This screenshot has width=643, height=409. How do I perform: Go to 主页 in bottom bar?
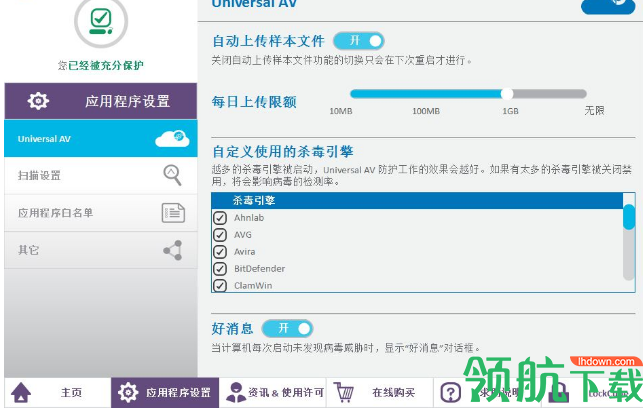[58, 393]
